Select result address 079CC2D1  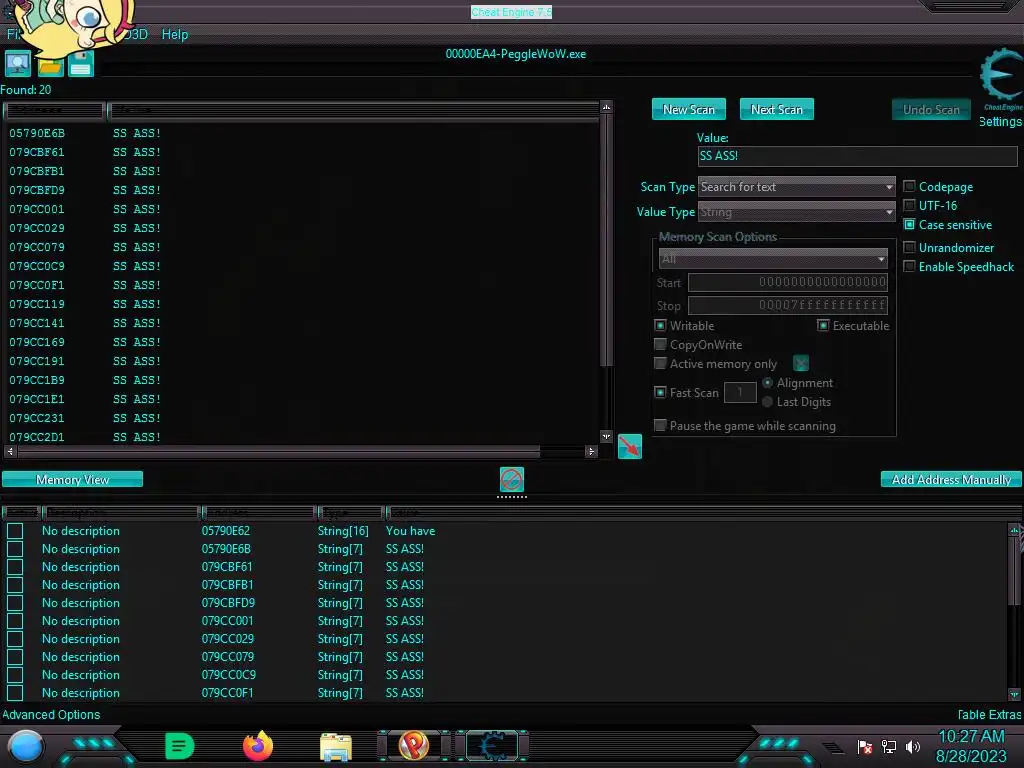tap(37, 437)
